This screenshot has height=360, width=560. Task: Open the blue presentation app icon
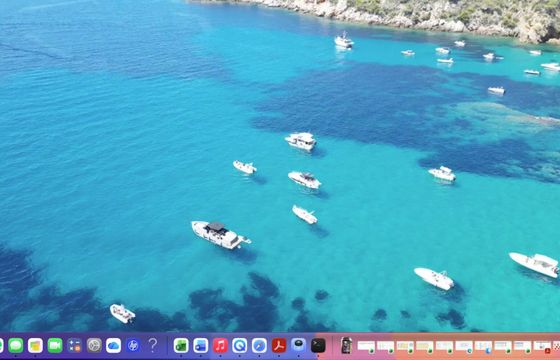point(201,345)
